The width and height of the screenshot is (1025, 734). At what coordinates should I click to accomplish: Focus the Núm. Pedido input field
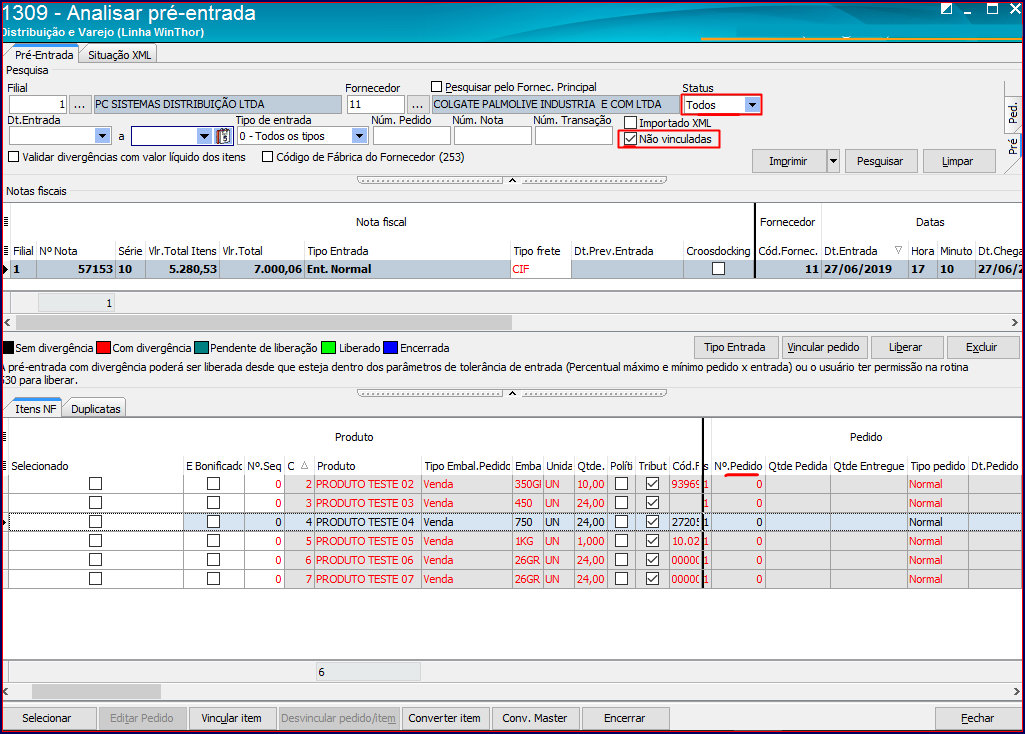pos(411,136)
